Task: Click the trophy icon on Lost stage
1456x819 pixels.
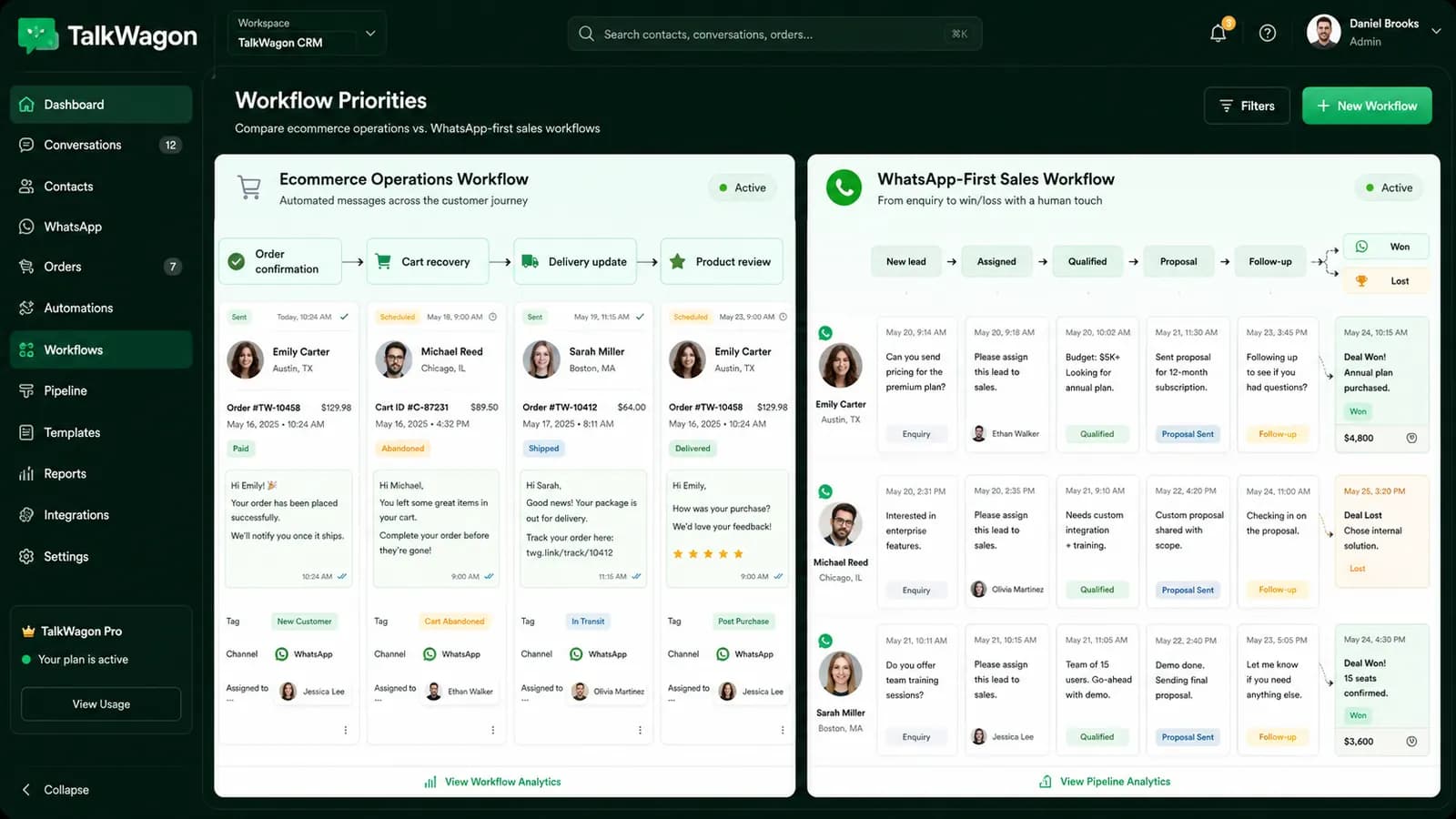Action: point(1361,281)
